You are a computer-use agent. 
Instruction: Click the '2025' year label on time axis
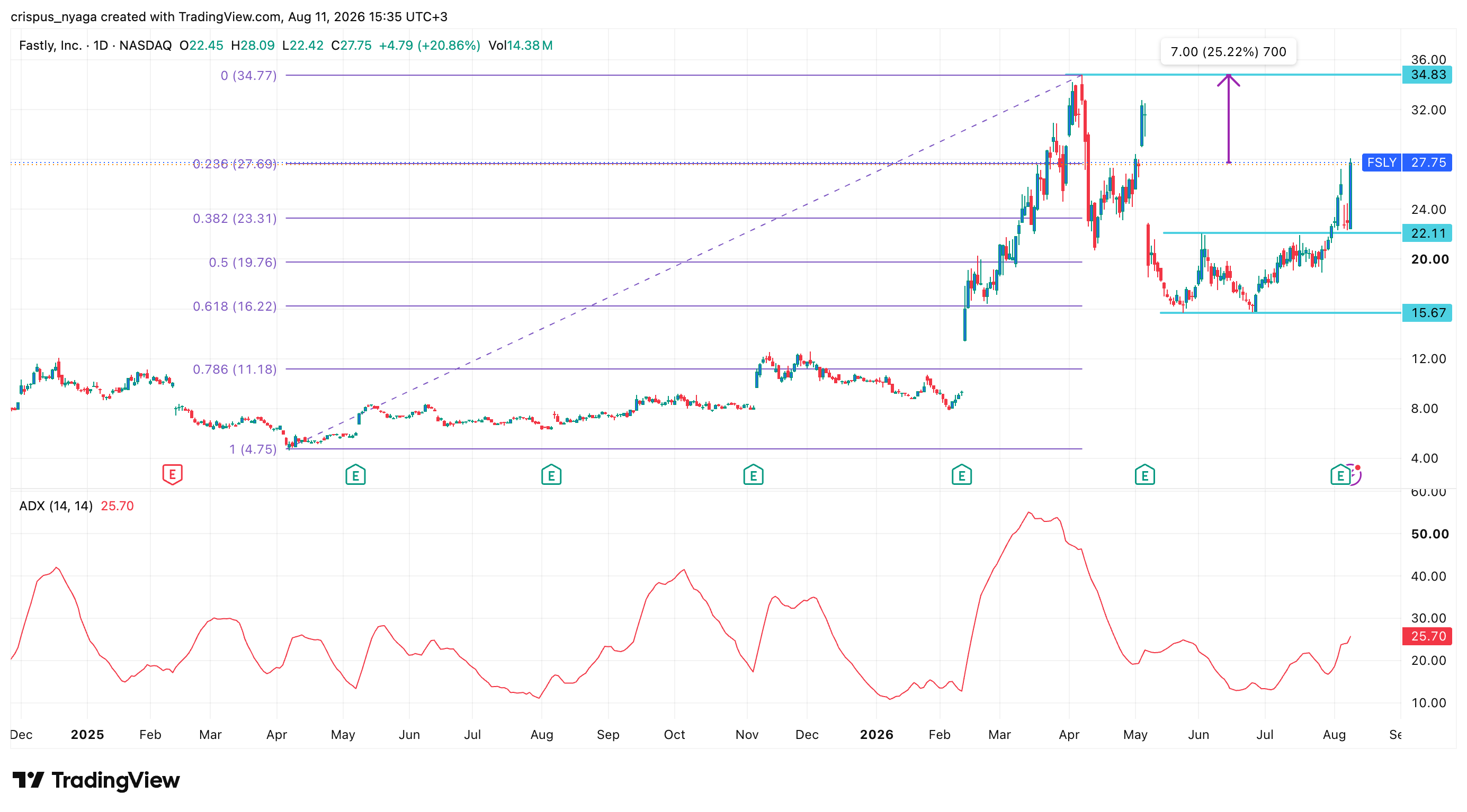[87, 735]
